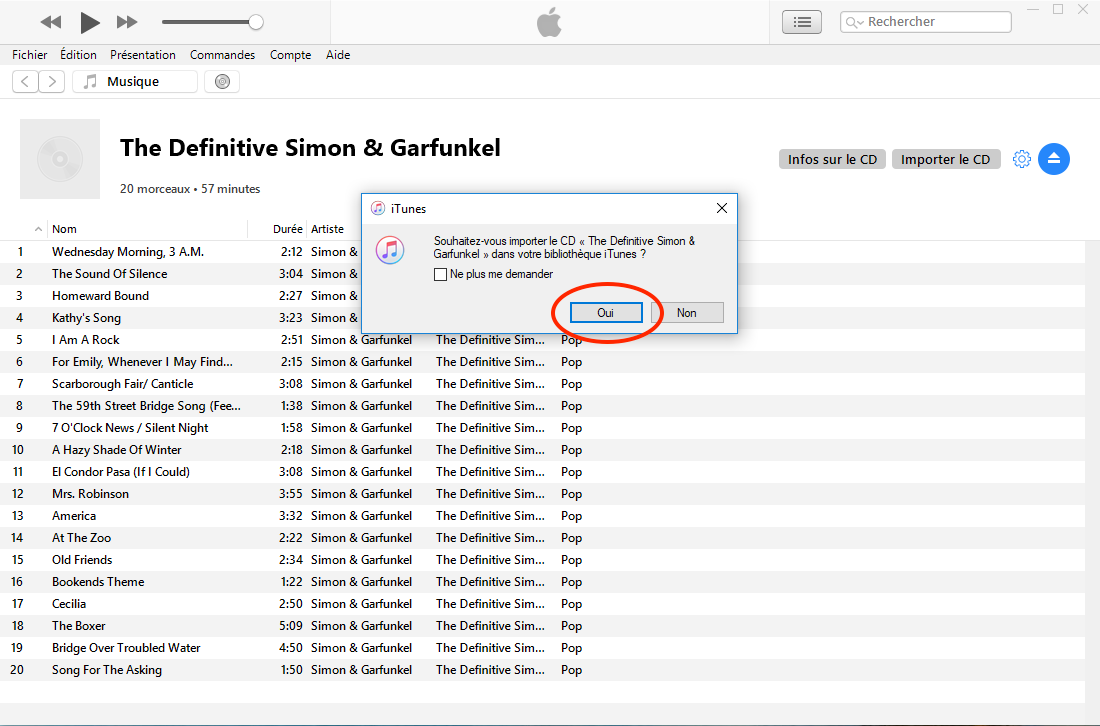Select track The 59th Street Bridge Song

[542, 405]
